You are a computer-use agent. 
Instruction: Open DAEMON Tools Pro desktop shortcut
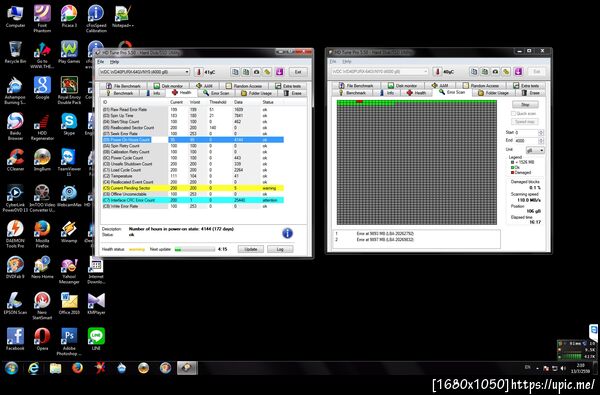(15, 234)
